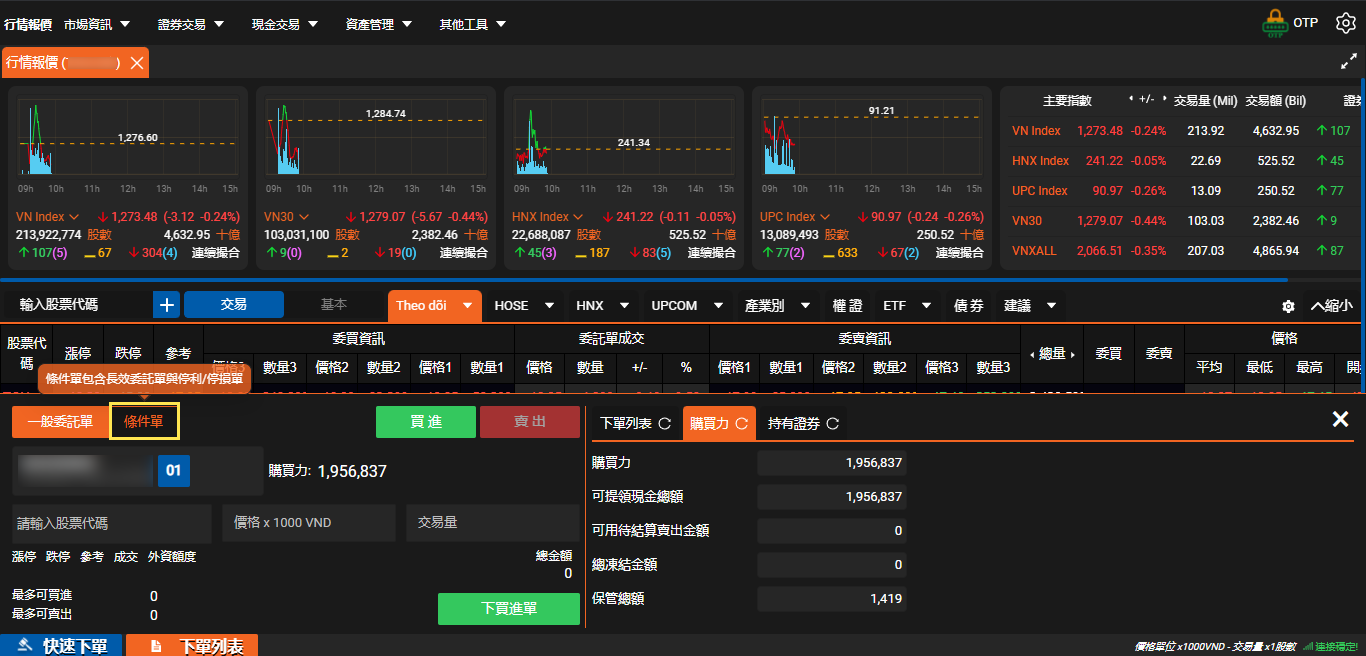The image size is (1366, 656).
Task: Switch to 條件單 order type
Action: click(x=144, y=422)
